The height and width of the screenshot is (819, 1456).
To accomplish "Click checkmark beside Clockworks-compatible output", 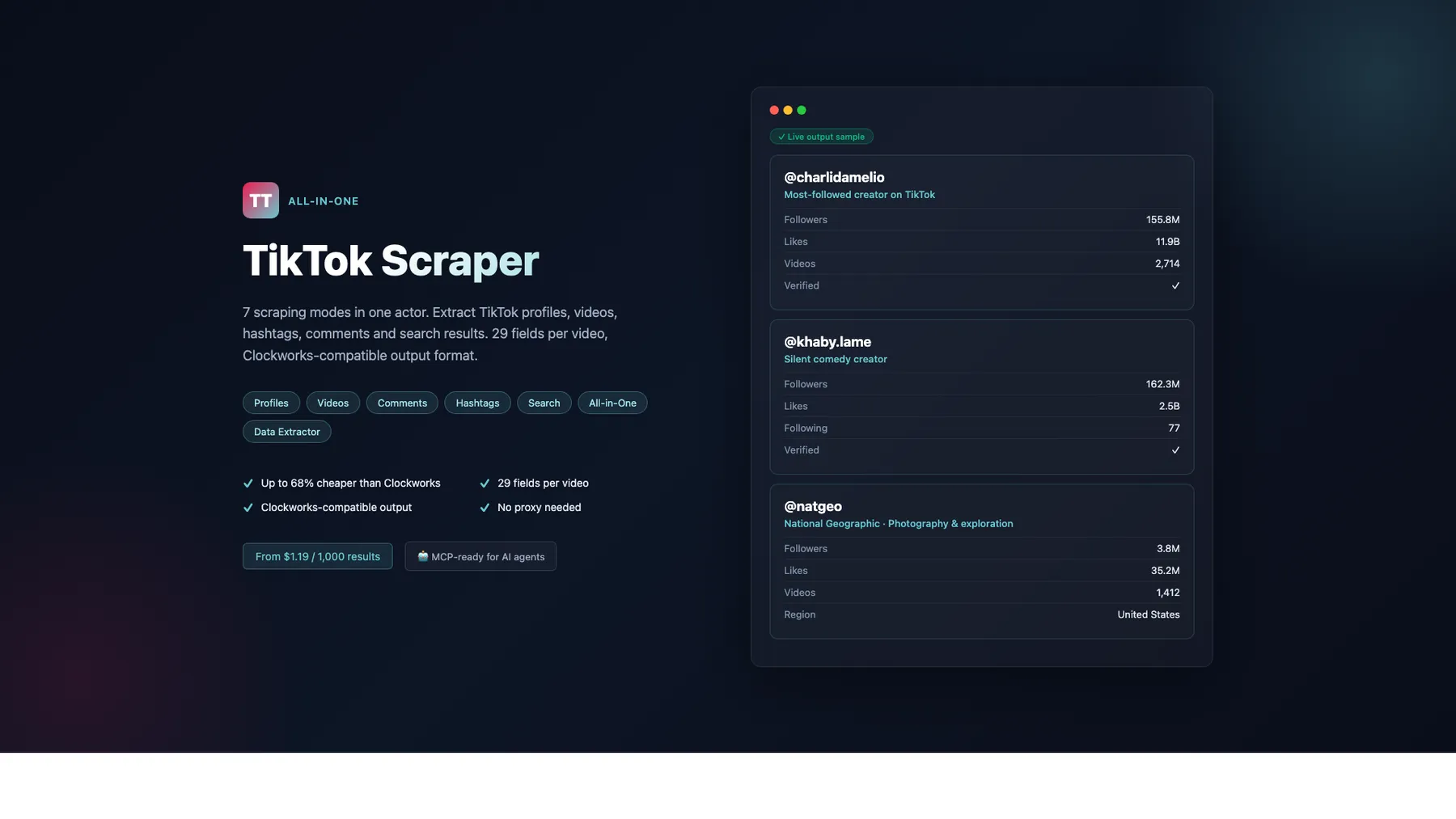I will pos(248,508).
